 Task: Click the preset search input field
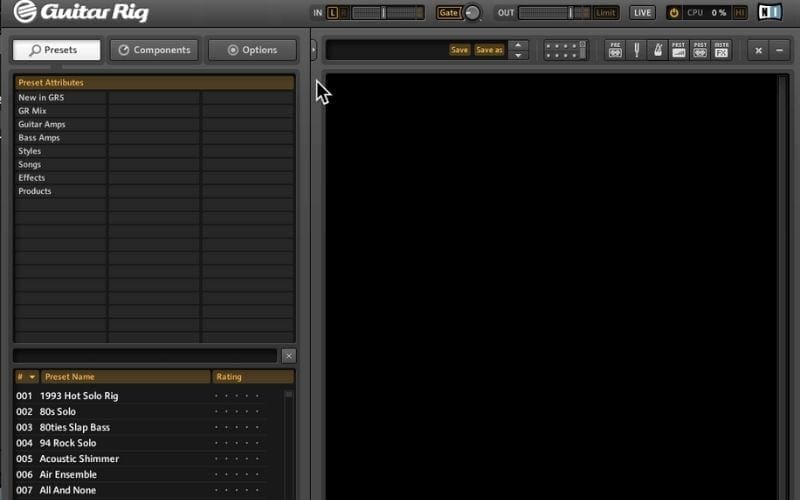coord(145,356)
